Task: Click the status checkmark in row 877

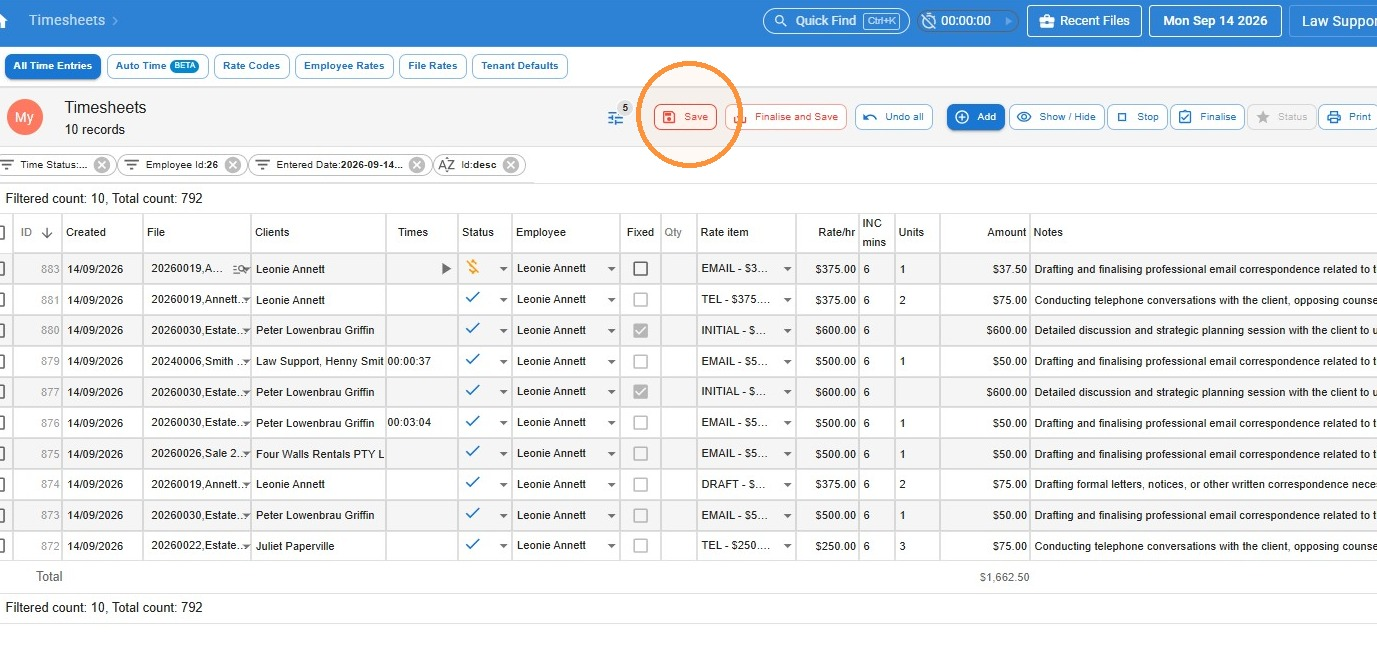Action: [473, 390]
